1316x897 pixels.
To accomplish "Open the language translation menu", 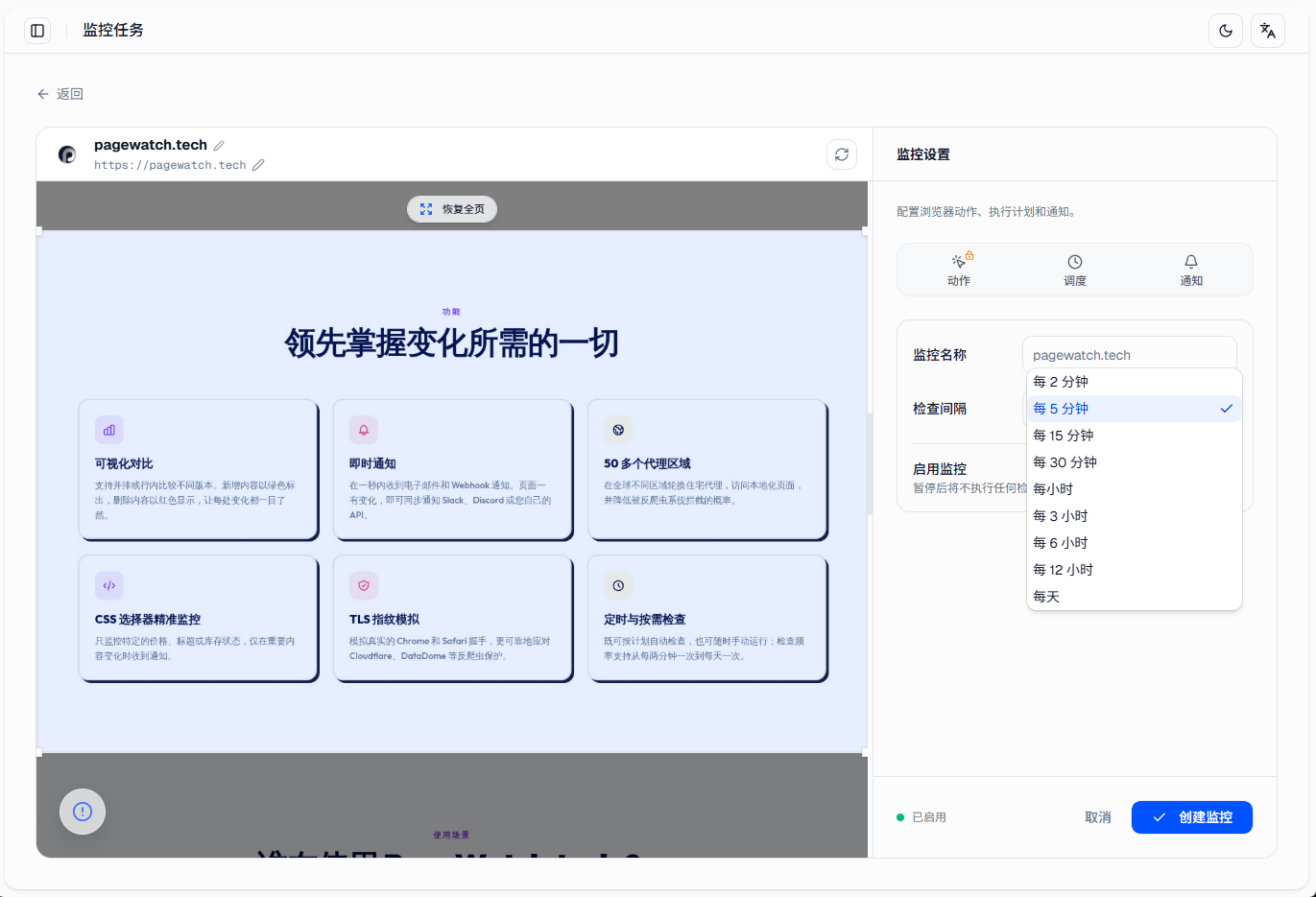I will [x=1268, y=31].
